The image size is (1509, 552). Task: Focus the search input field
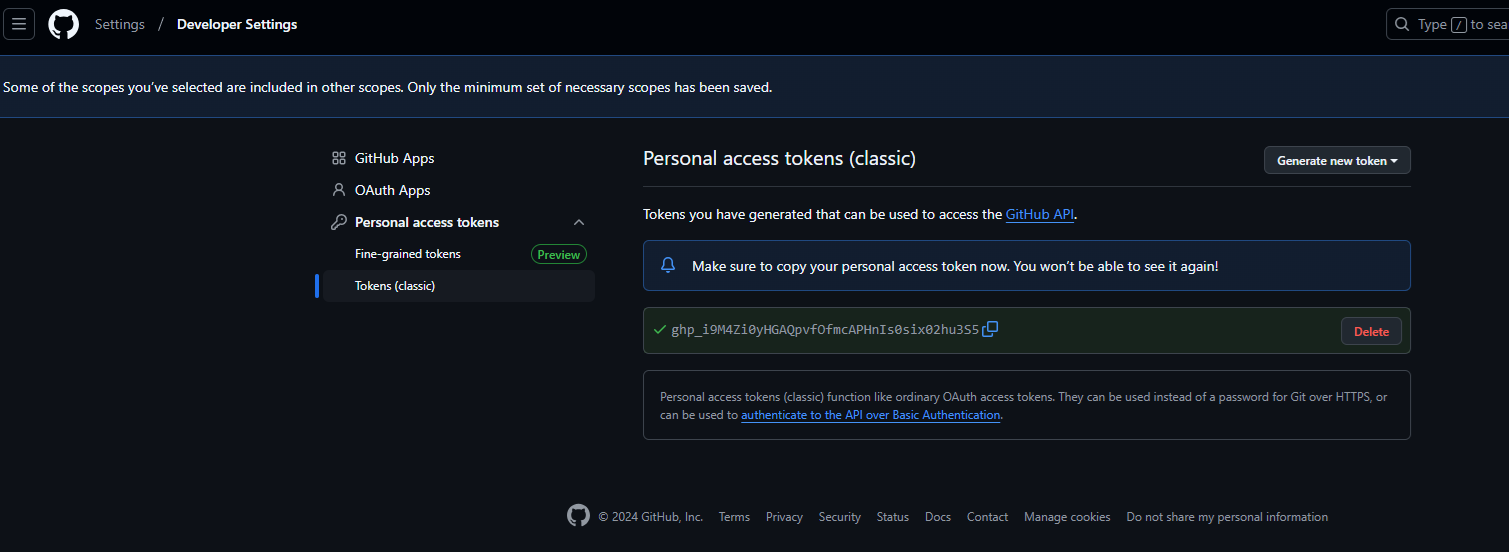1448,24
